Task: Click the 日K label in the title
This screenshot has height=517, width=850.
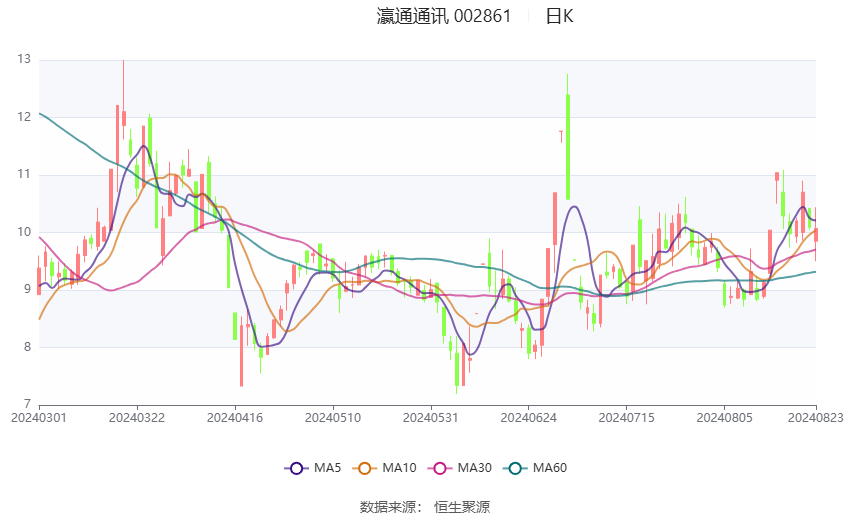Action: (x=559, y=16)
